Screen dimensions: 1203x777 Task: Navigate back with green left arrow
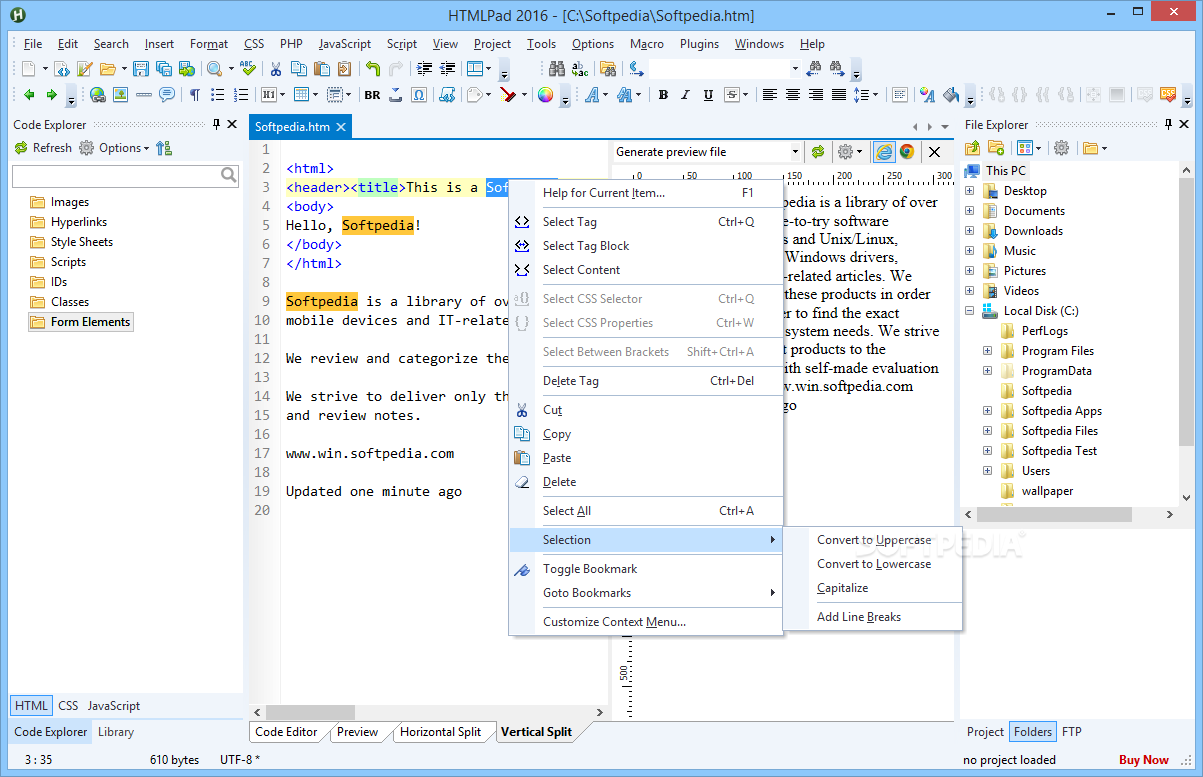click(28, 95)
